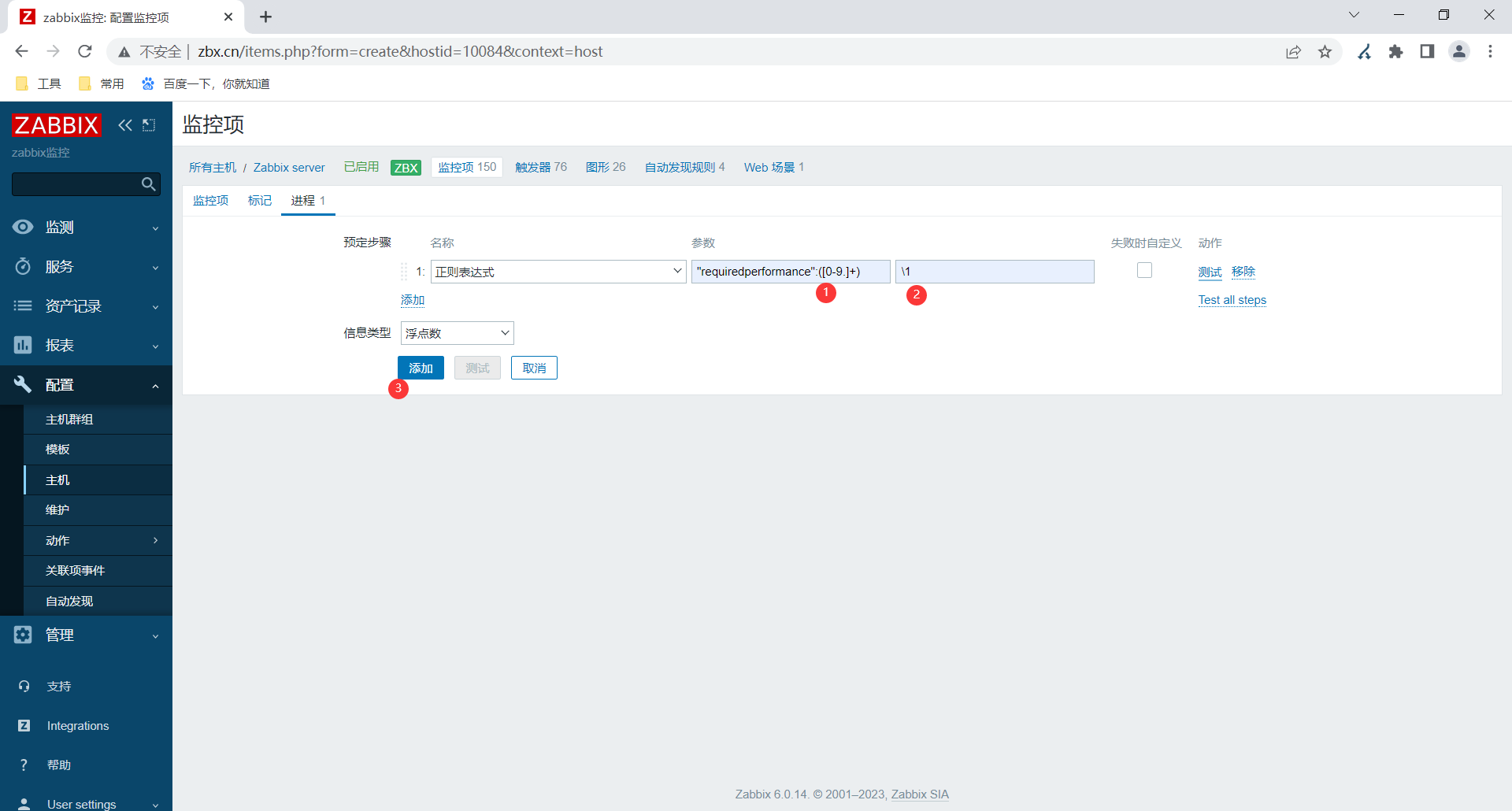Viewport: 1512px width, 811px height.
Task: Click the User settings person icon
Action: point(24,804)
